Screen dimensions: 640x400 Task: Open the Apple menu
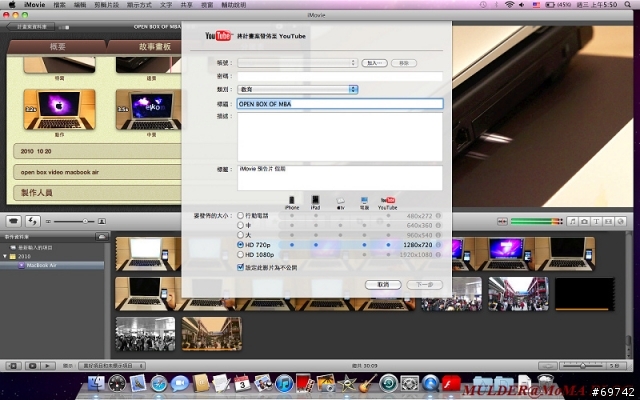[12, 4]
